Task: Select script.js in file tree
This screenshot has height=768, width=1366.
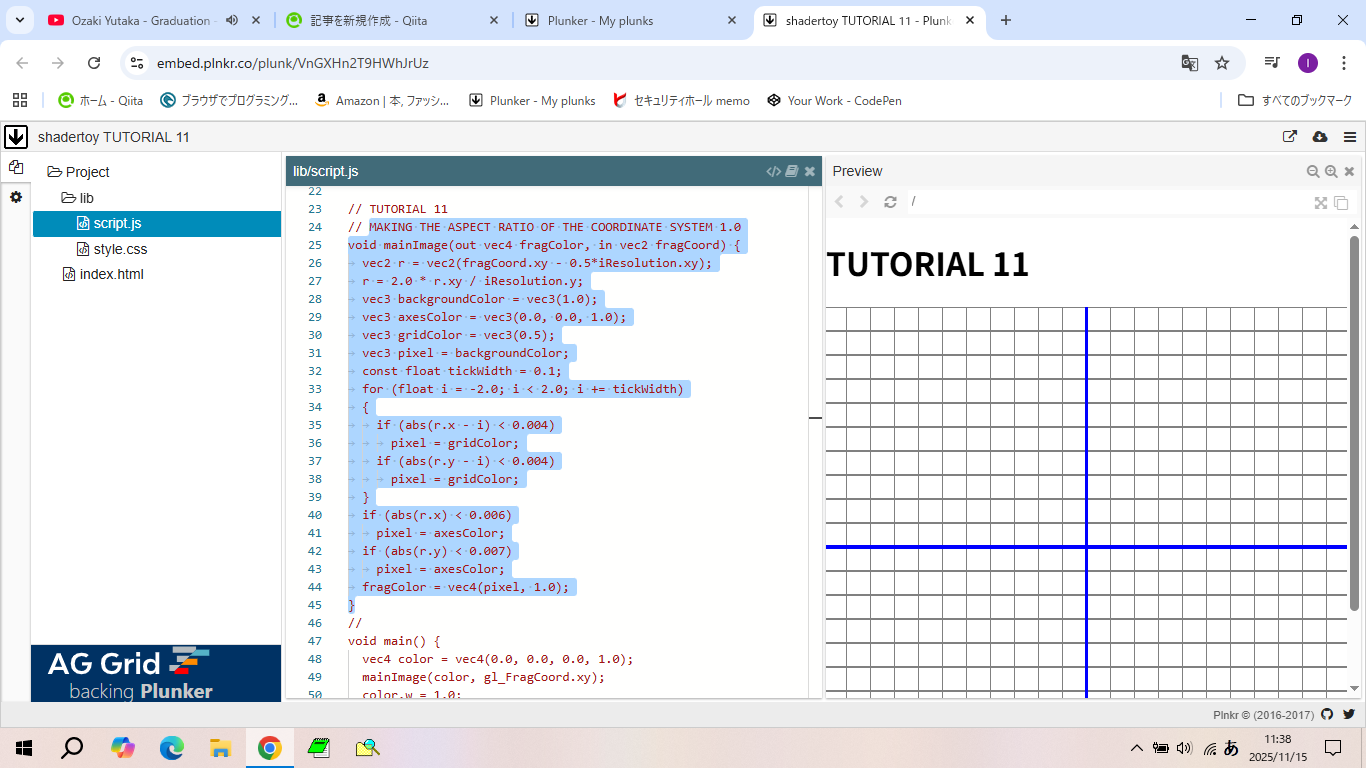Action: coord(157,223)
